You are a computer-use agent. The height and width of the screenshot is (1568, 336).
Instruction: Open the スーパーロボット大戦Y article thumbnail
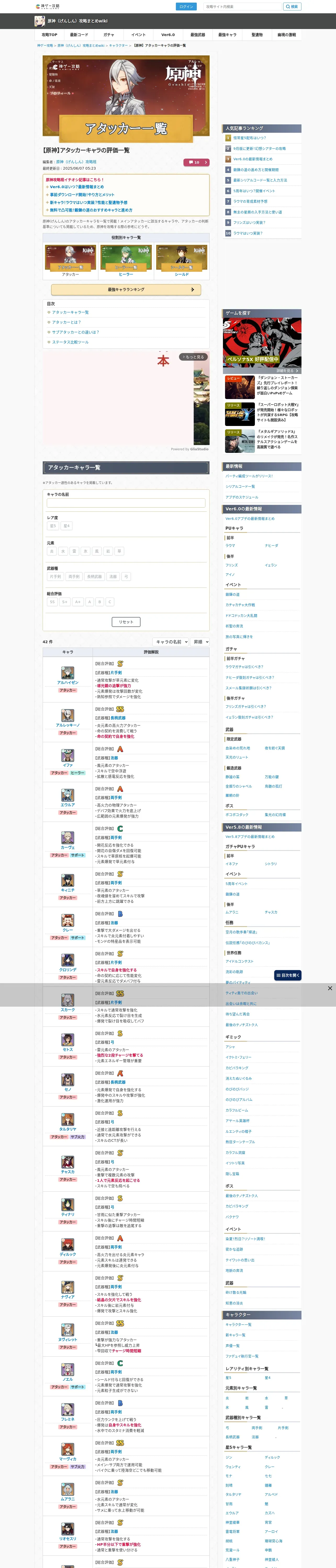(240, 414)
